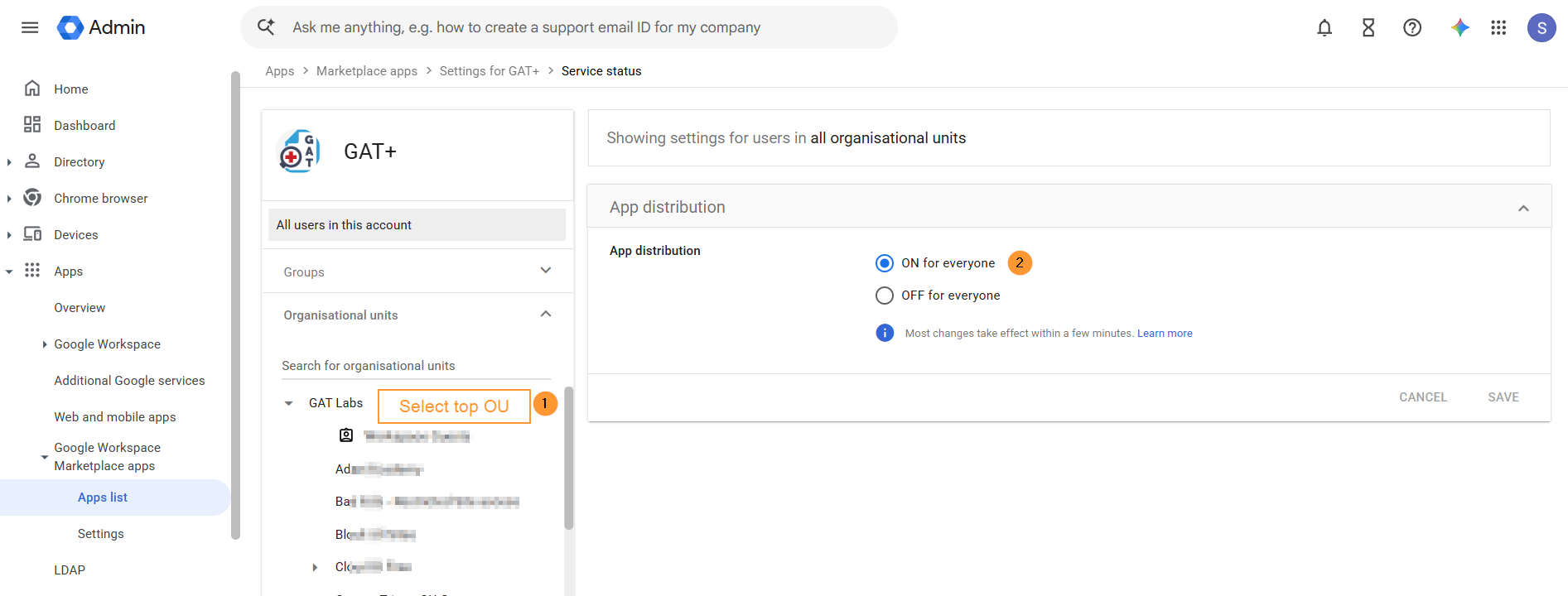Open the main hamburger menu
This screenshot has width=1568, height=596.
(30, 27)
